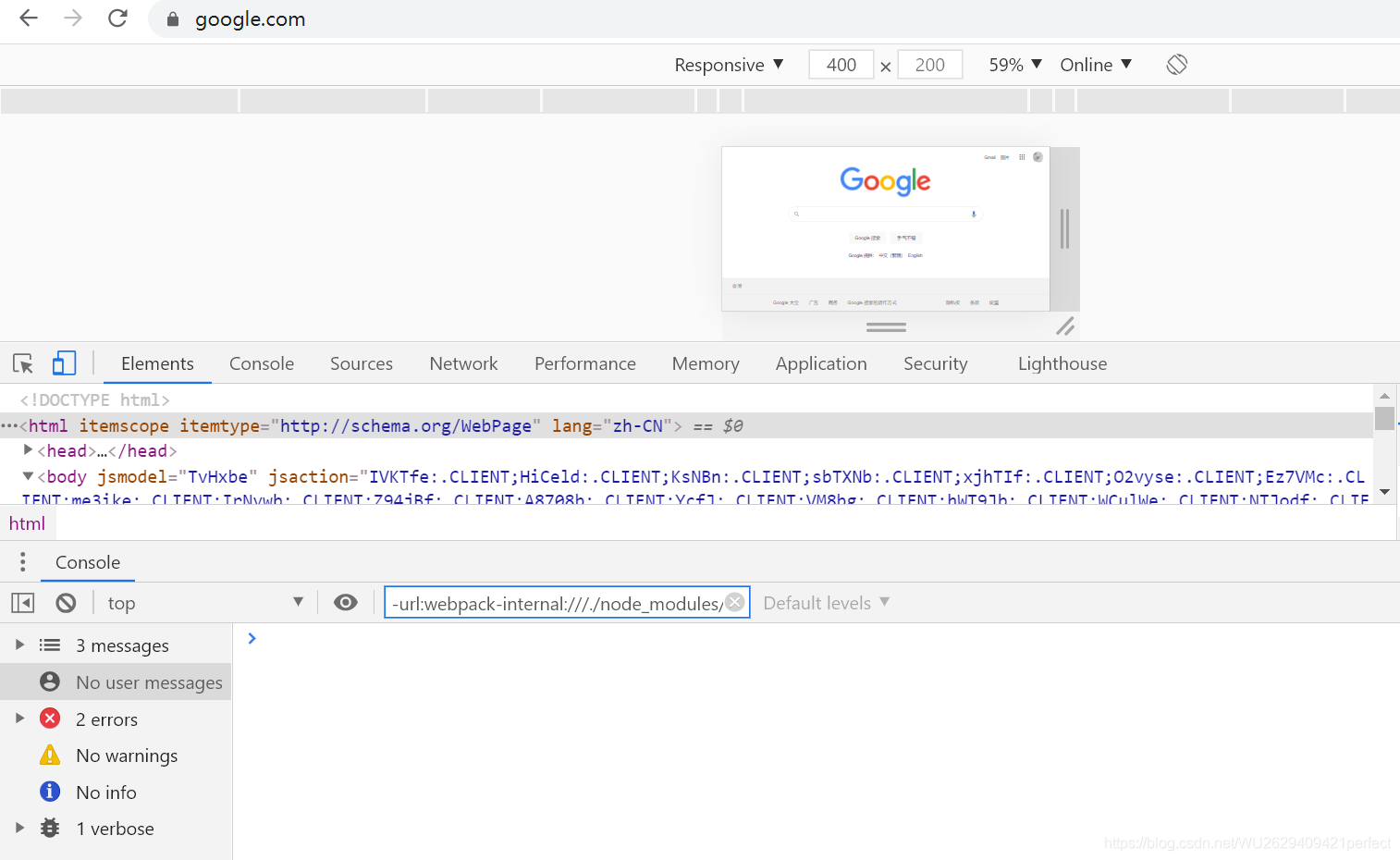Click the browser back arrow

tap(29, 18)
